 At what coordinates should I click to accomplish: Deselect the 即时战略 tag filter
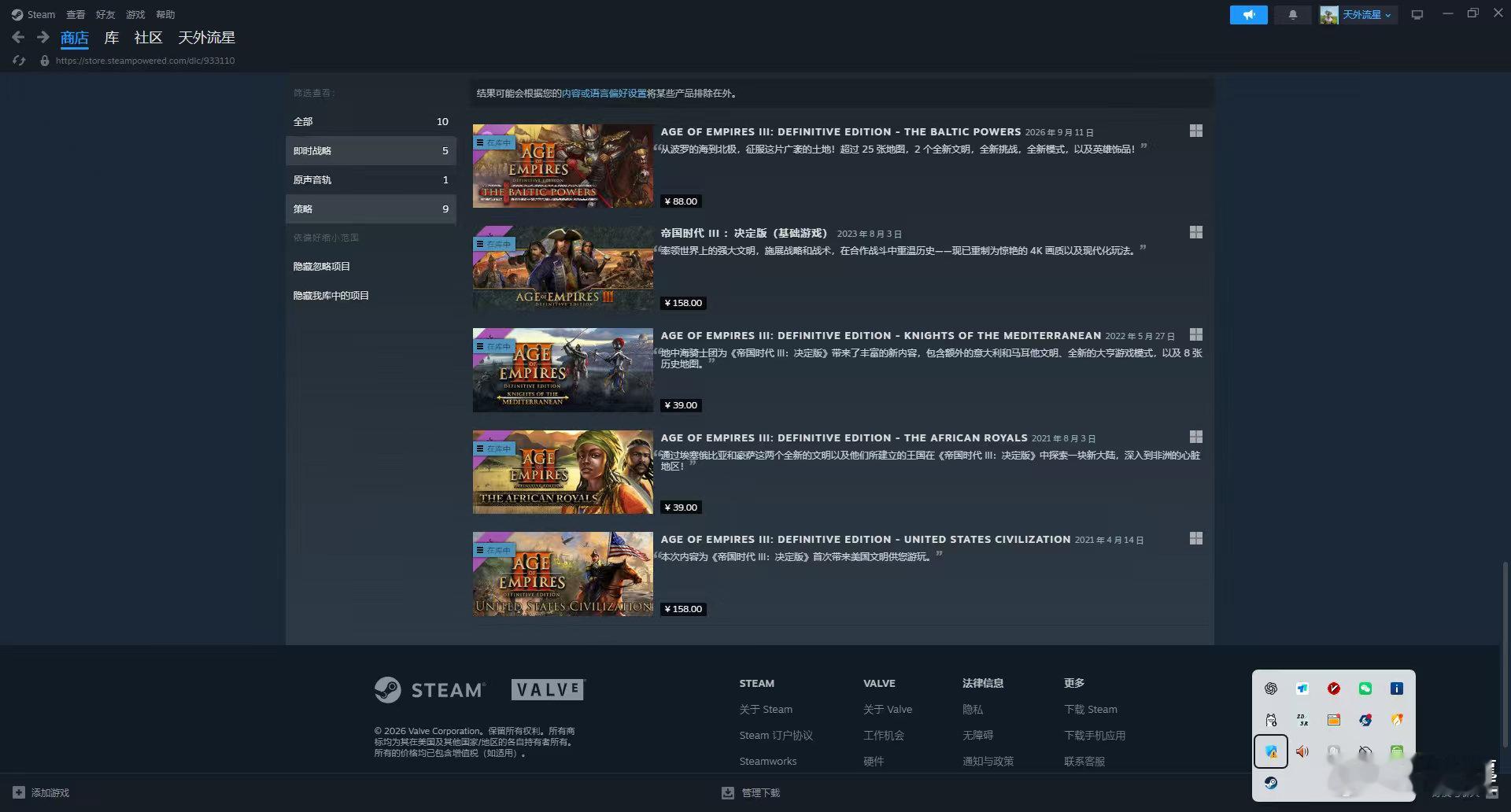point(371,150)
